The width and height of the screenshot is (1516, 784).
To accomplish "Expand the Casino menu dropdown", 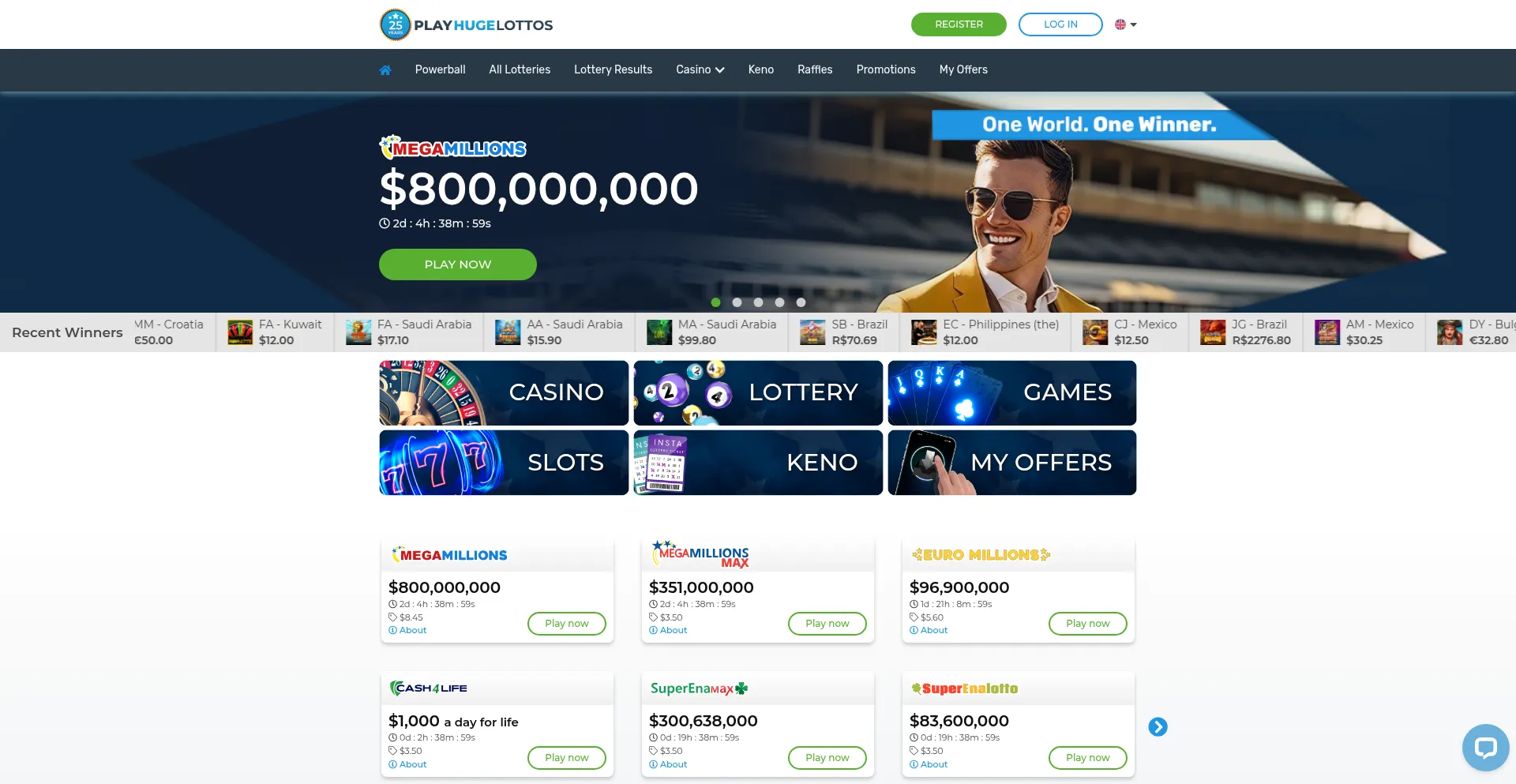I will [700, 69].
